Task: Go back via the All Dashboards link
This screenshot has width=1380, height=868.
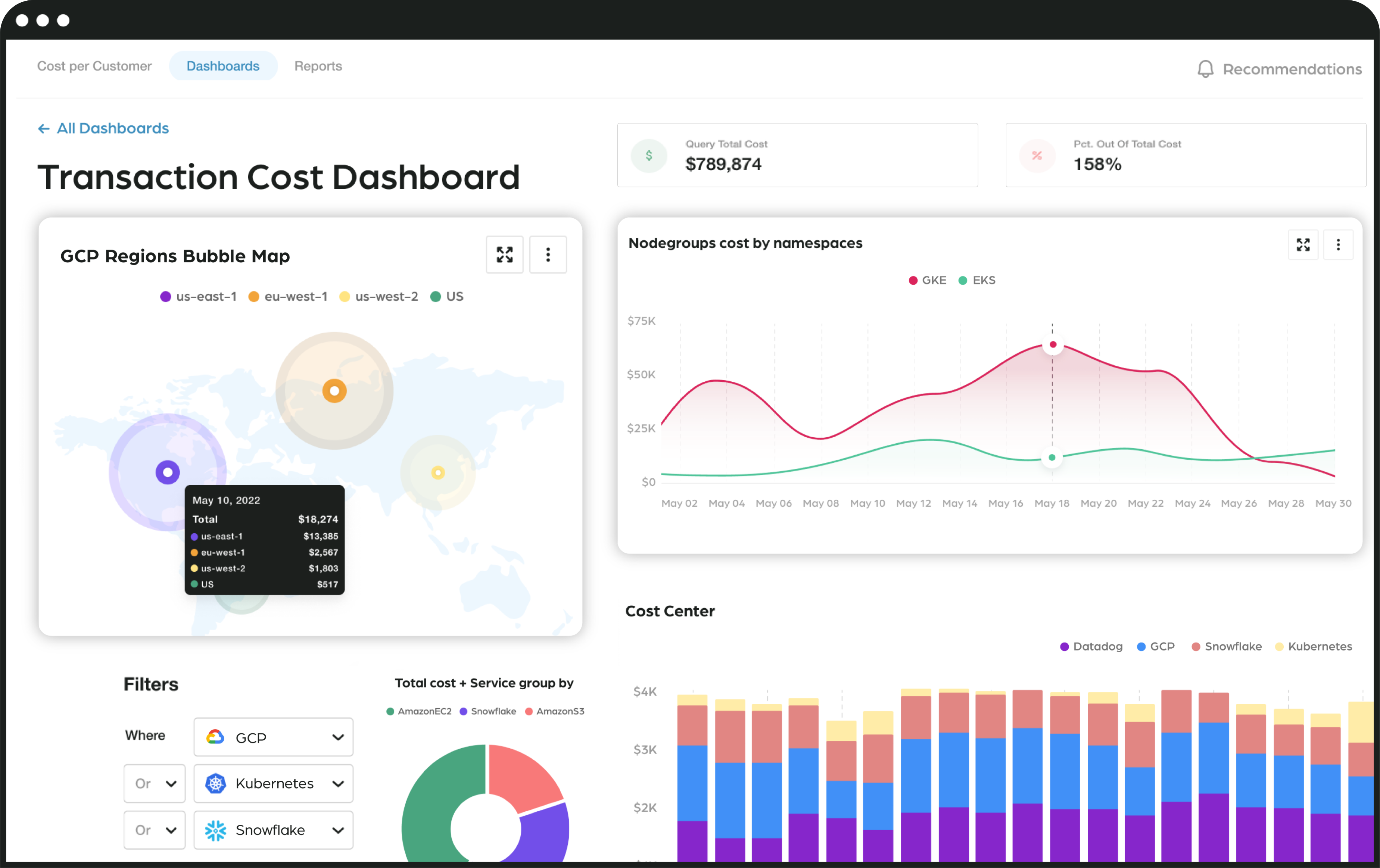Action: tap(103, 128)
